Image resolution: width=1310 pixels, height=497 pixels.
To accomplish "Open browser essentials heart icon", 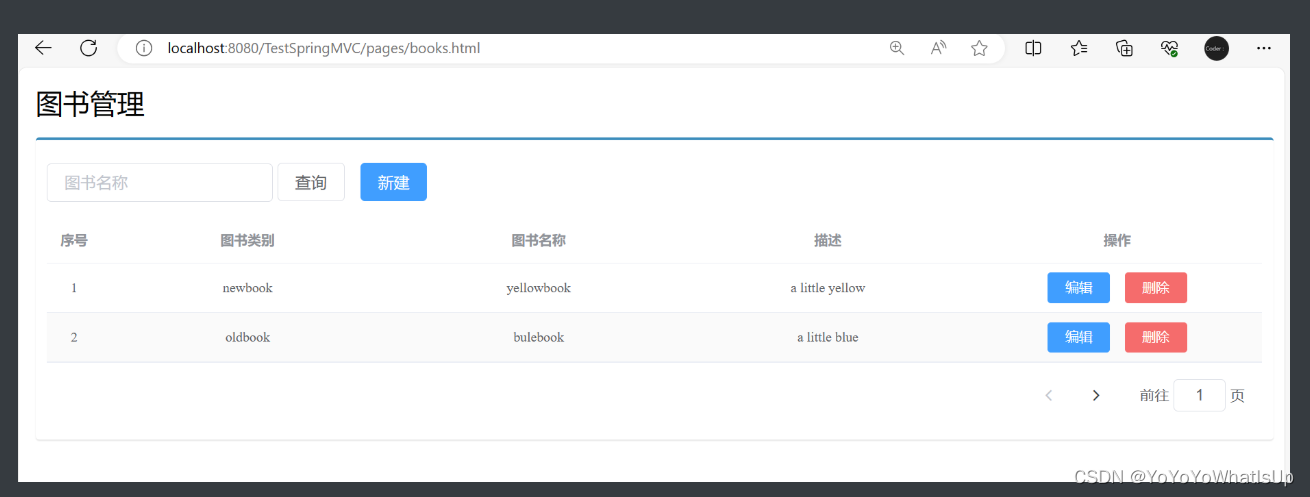I will tap(1169, 48).
